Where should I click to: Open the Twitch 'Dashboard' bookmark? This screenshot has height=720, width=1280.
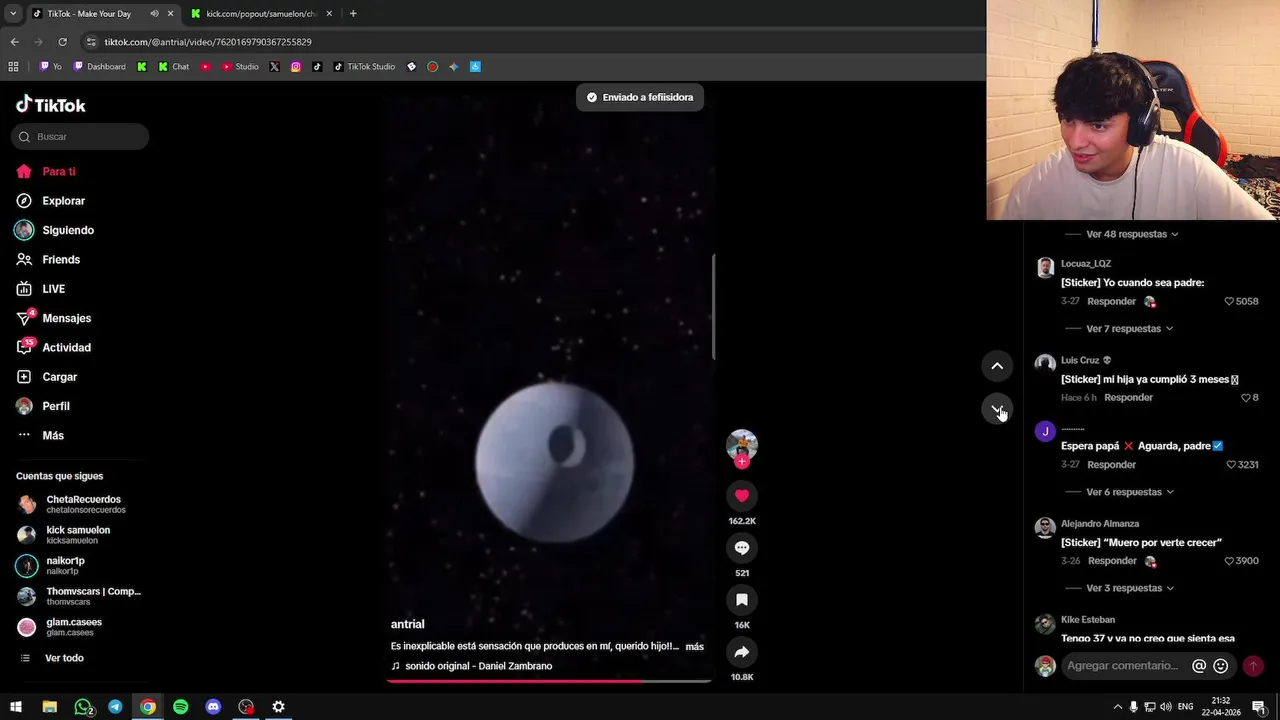coord(99,67)
